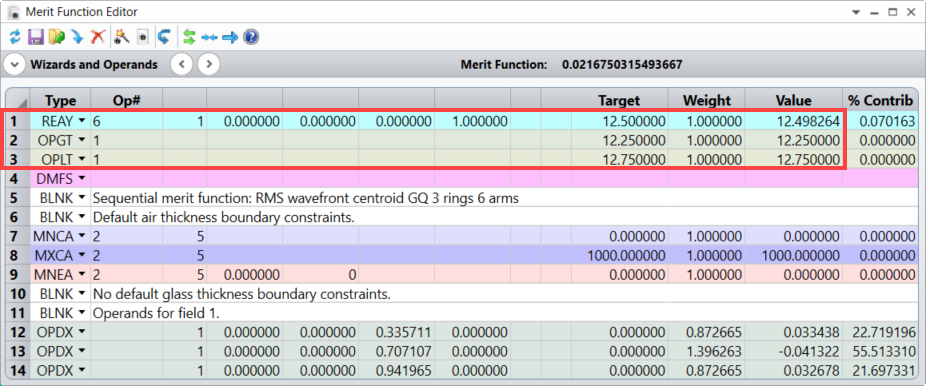This screenshot has width=926, height=386.
Task: Click the Value column header
Action: (x=793, y=100)
